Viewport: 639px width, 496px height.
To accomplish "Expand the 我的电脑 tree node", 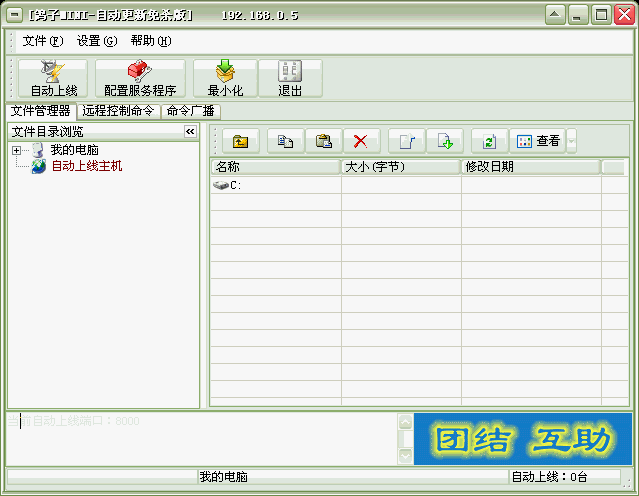I will [17, 150].
